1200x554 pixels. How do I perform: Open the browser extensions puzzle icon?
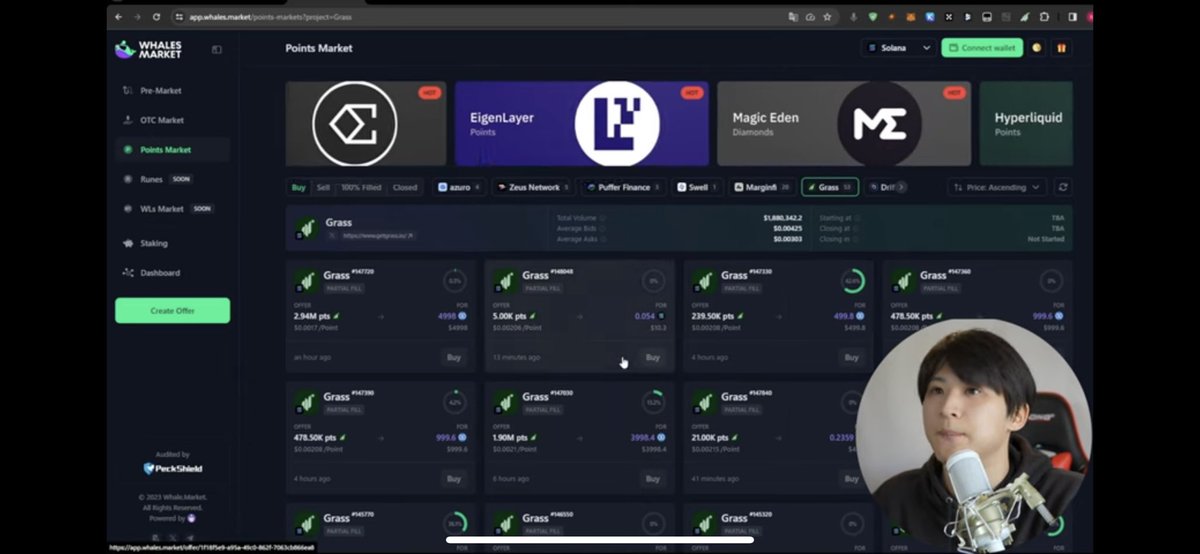(1044, 17)
